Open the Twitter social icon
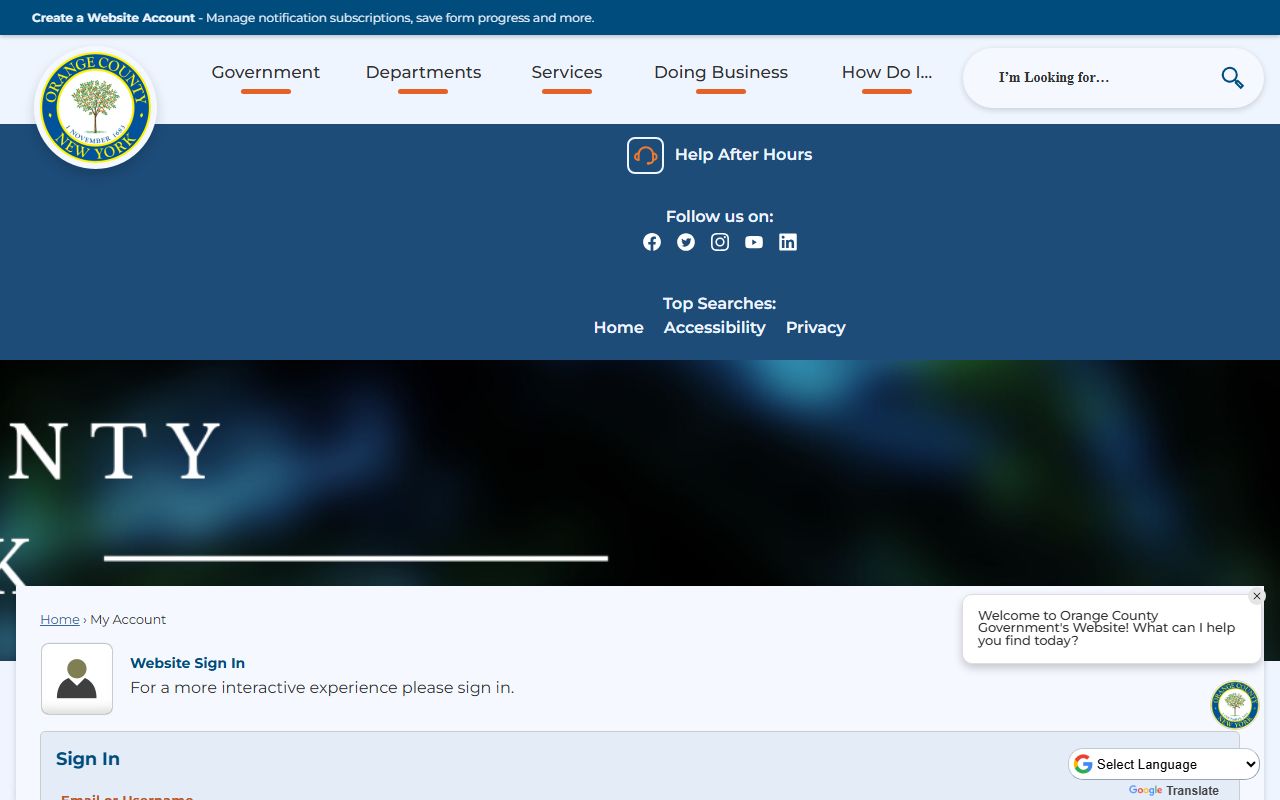The width and height of the screenshot is (1280, 800). pyautogui.click(x=686, y=242)
